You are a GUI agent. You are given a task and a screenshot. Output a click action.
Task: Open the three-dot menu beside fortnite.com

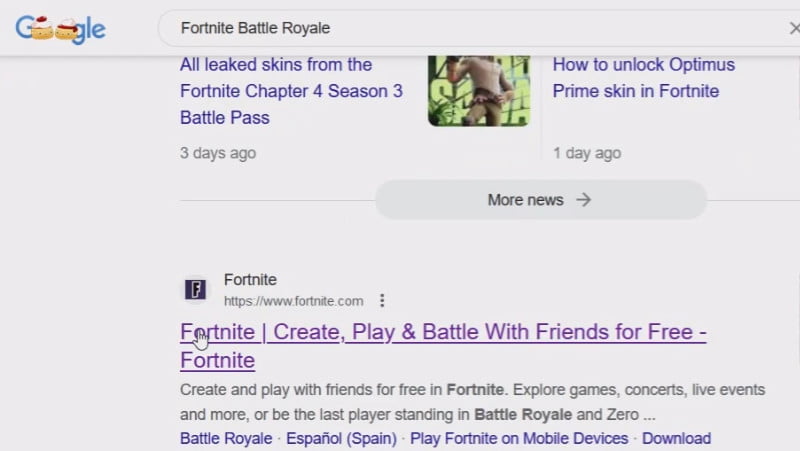tap(382, 300)
